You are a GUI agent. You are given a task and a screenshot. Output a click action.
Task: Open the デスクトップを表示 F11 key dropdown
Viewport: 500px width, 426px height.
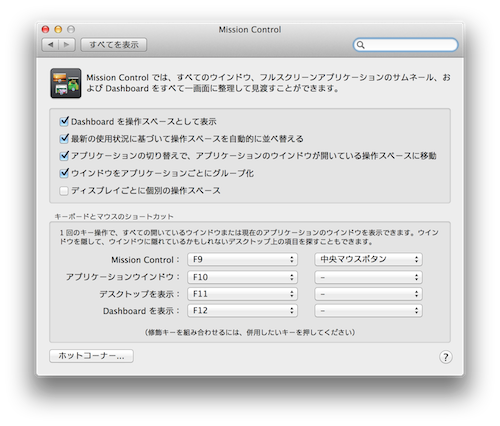pos(242,294)
